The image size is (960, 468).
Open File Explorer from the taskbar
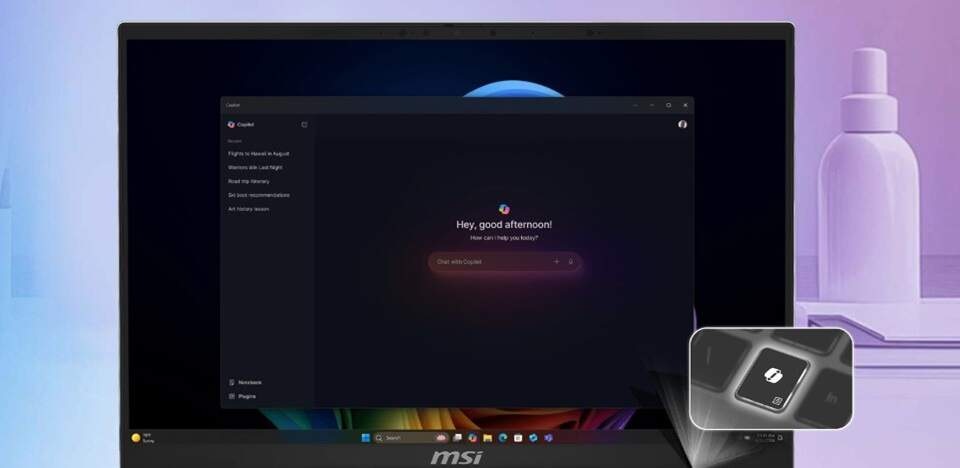487,438
